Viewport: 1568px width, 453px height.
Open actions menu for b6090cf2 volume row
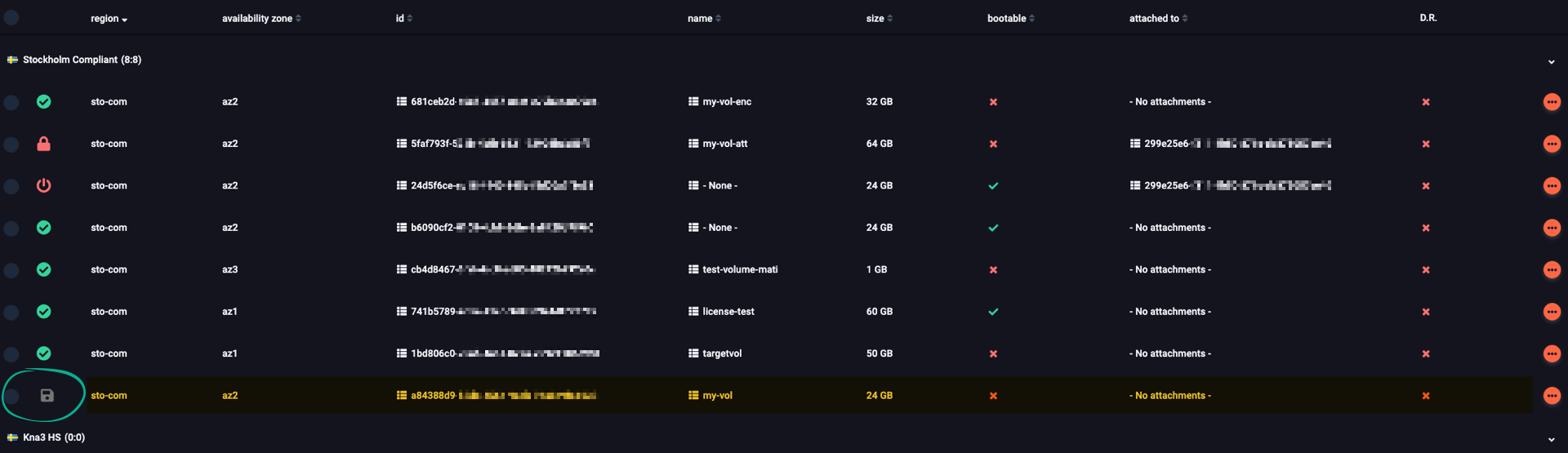pos(1552,228)
